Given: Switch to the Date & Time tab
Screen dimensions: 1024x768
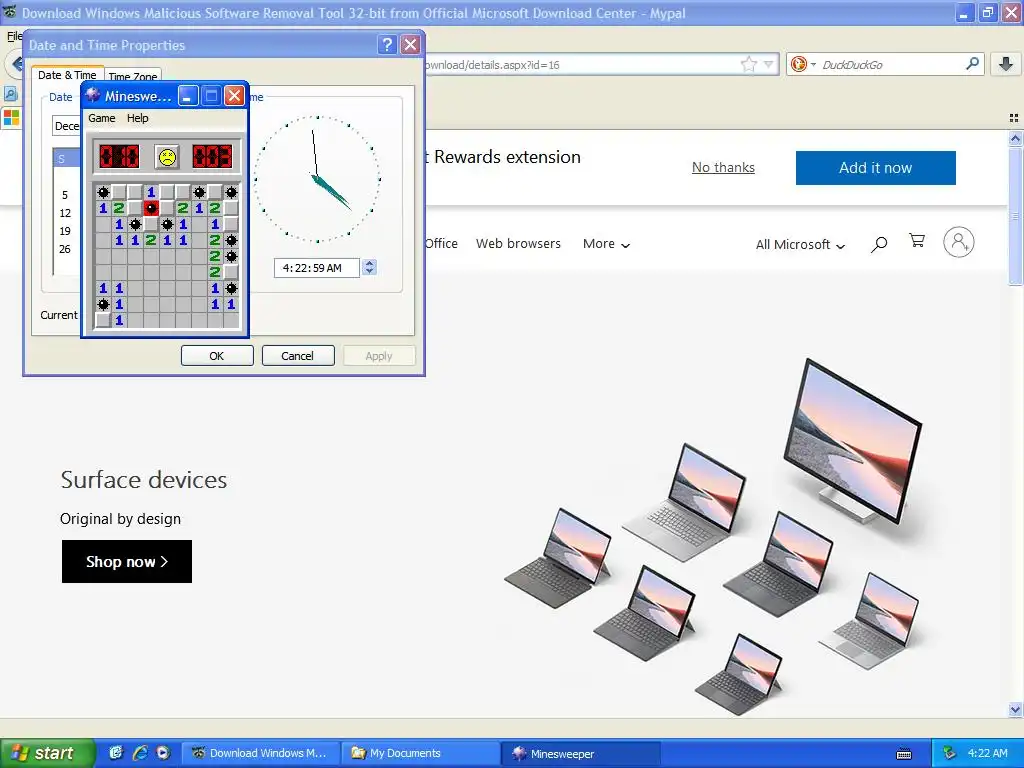Looking at the screenshot, I should point(67,75).
